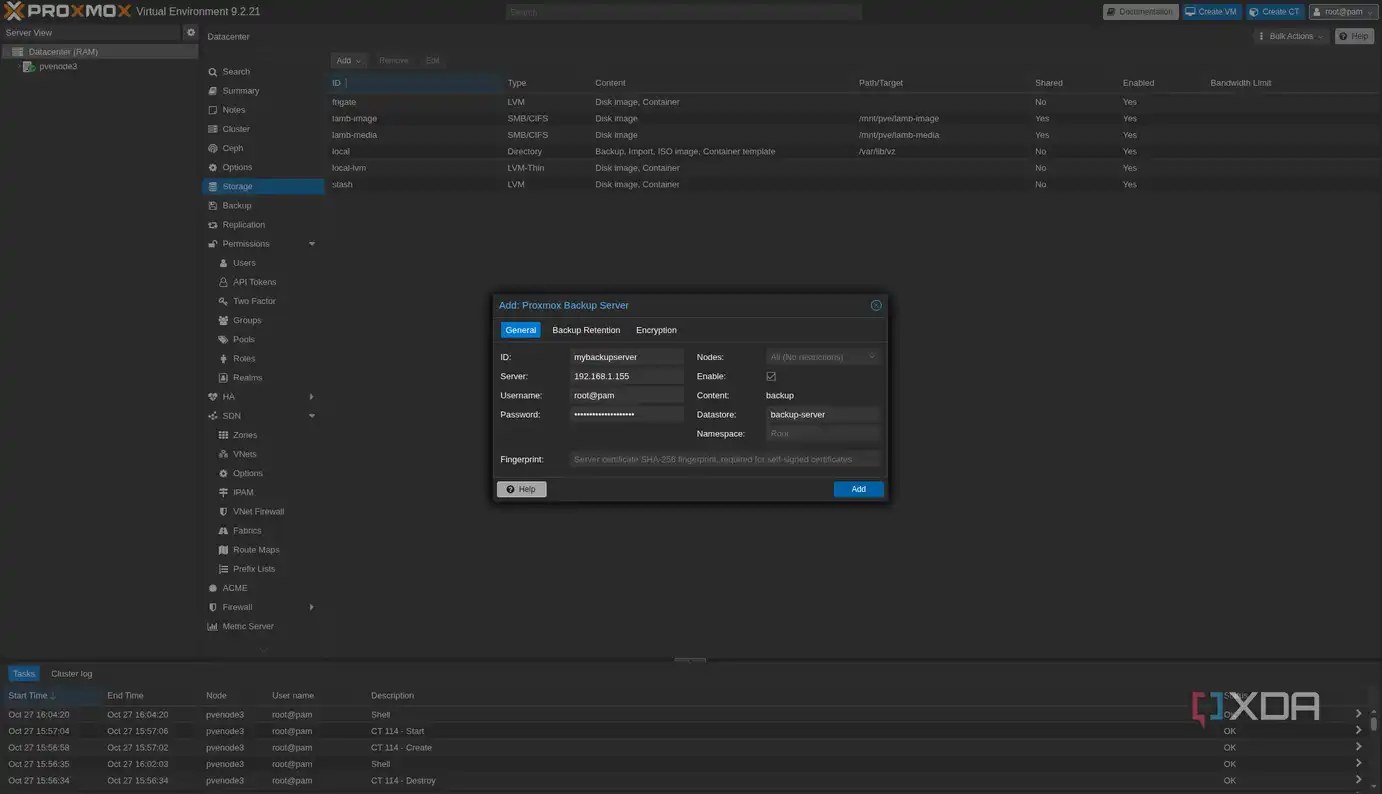The image size is (1382, 794).
Task: Collapse the SDN section arrow
Action: click(x=312, y=416)
